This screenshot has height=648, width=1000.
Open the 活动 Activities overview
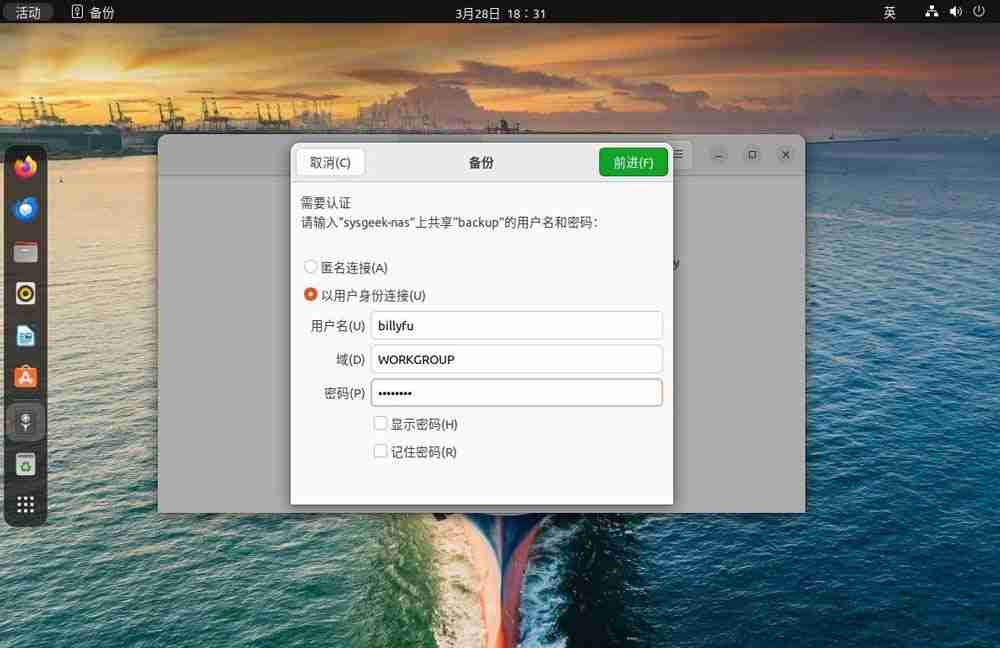click(x=27, y=12)
